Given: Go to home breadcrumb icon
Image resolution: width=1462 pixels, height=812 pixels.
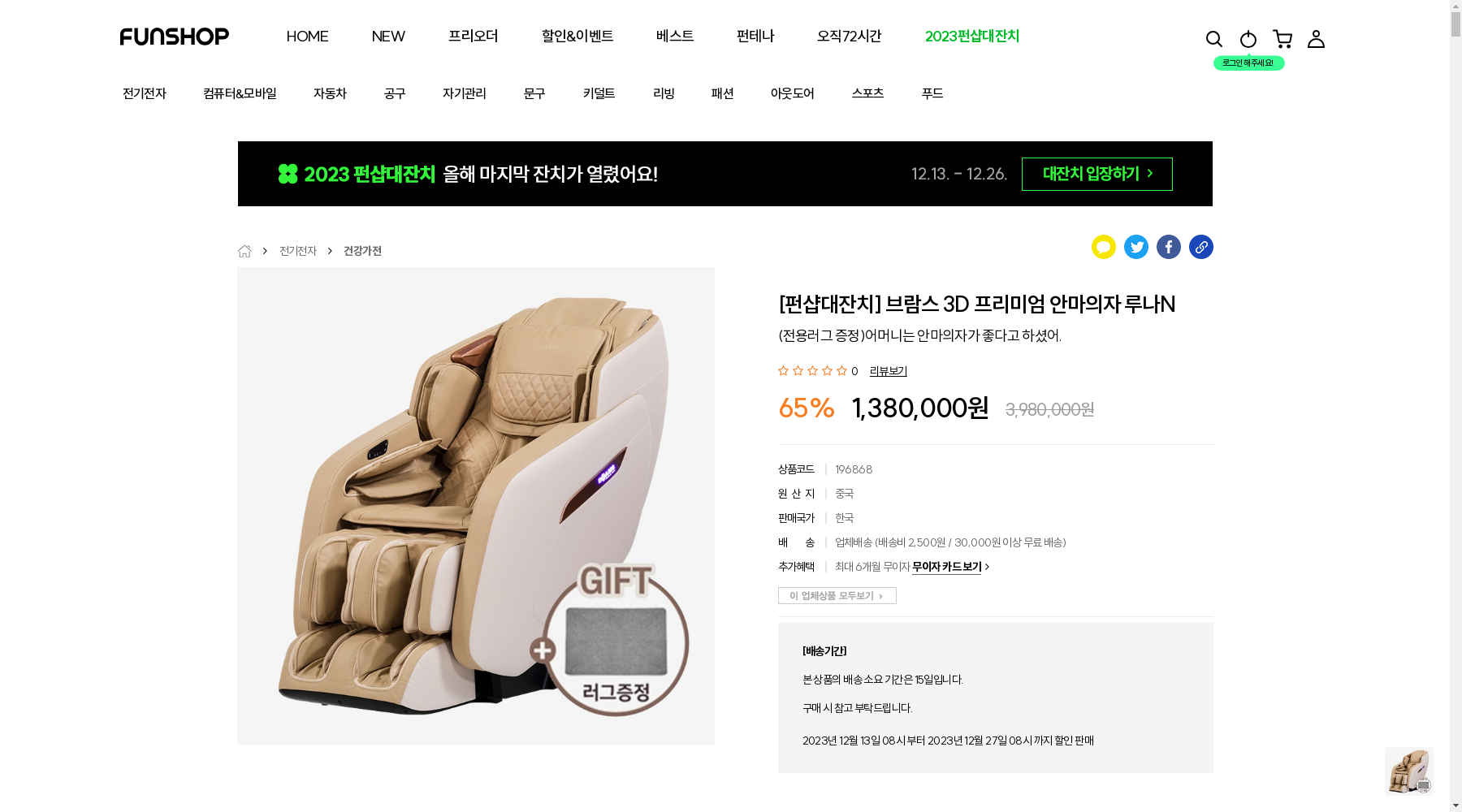Looking at the screenshot, I should point(244,251).
